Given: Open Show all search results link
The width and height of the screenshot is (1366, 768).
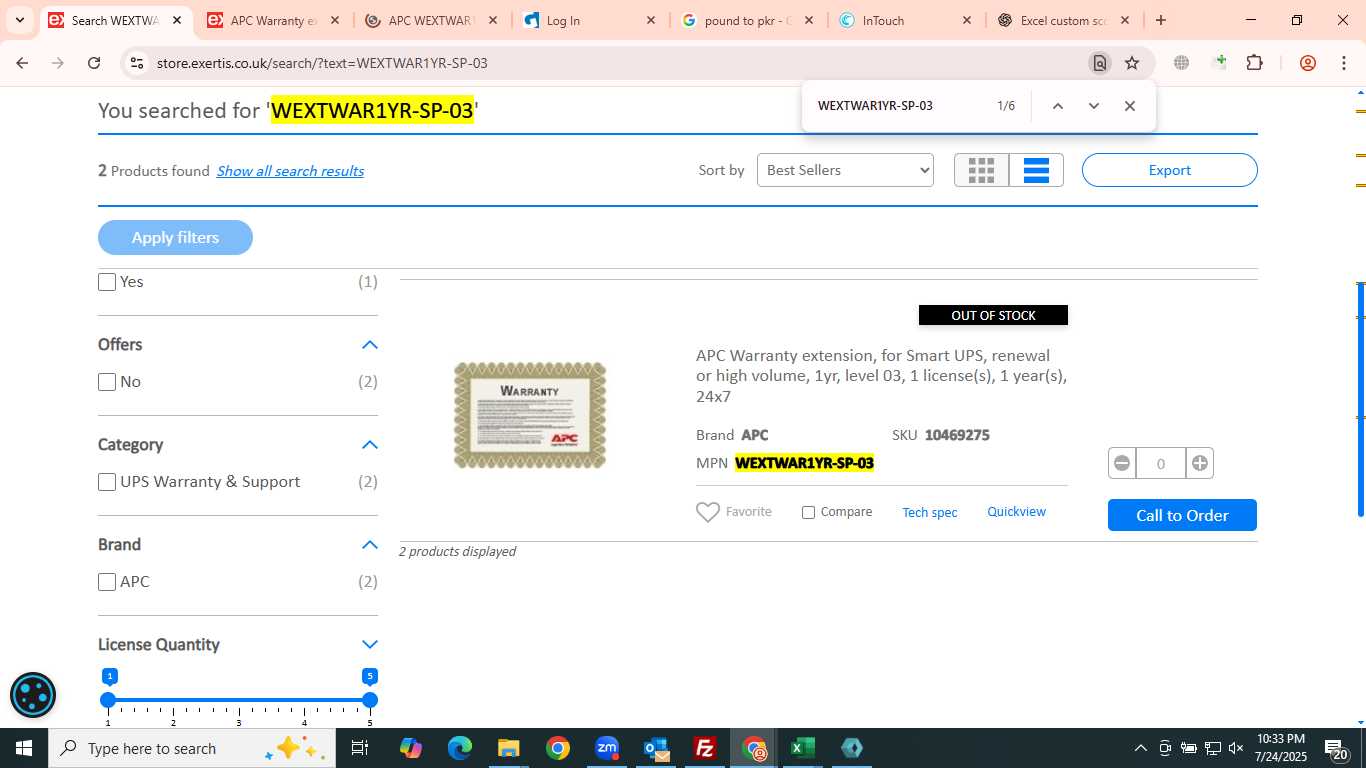Looking at the screenshot, I should point(290,171).
